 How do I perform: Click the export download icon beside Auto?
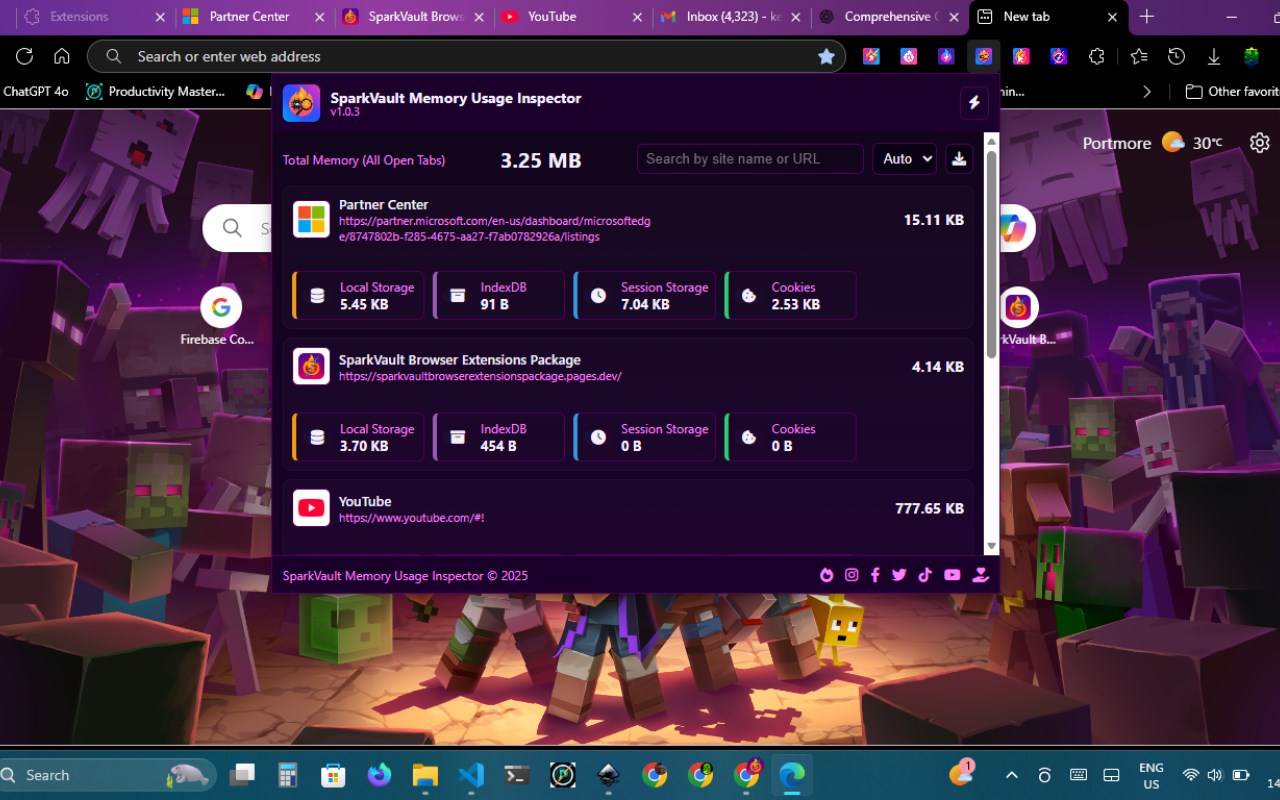[959, 159]
